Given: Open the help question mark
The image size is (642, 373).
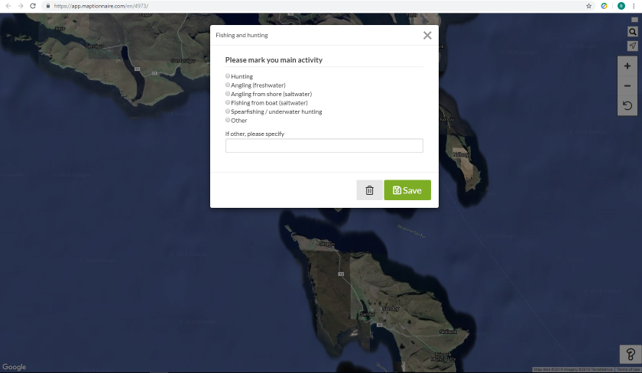Looking at the screenshot, I should tap(631, 354).
